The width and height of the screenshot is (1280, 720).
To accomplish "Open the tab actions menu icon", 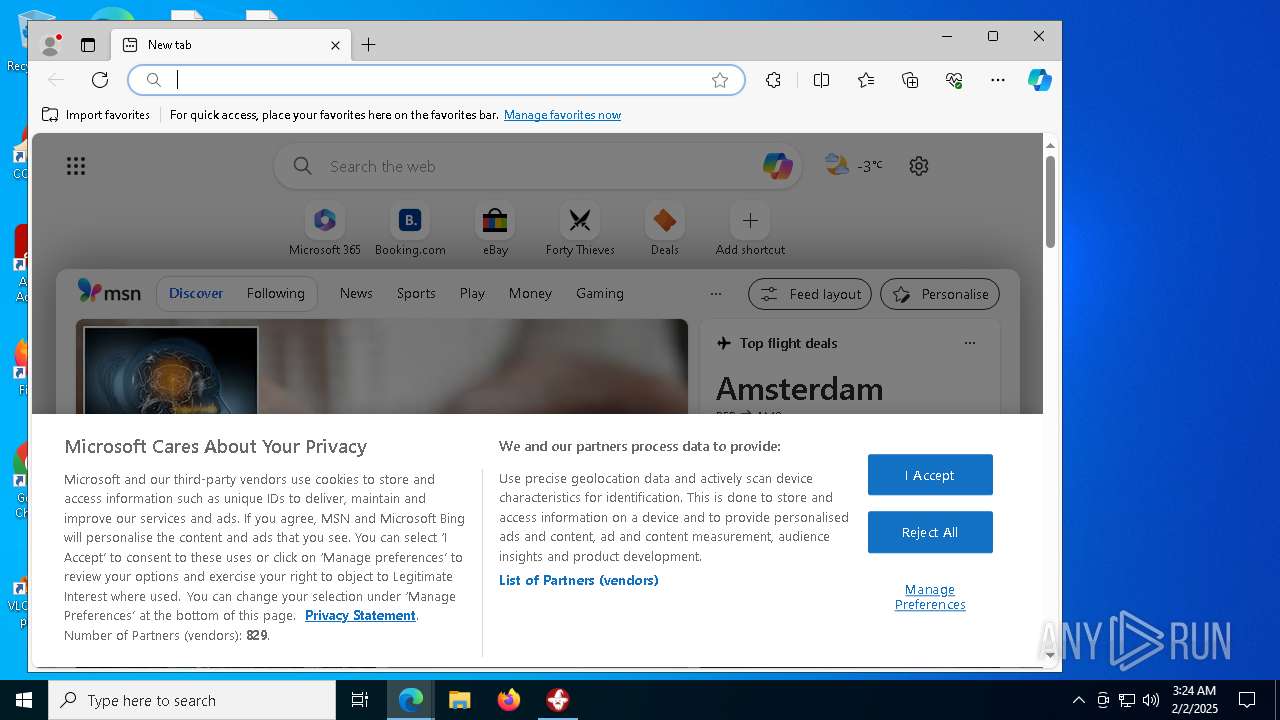I will [x=88, y=45].
